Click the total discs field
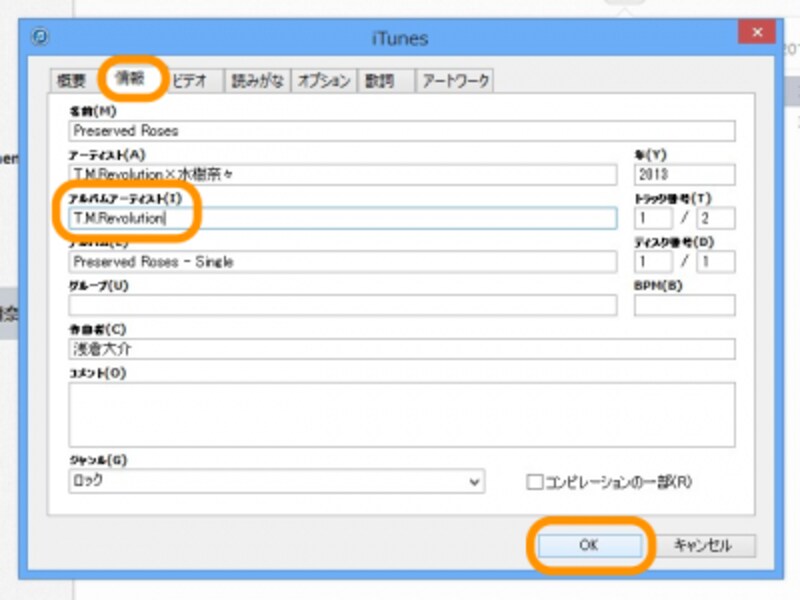Screen dimensions: 800x600 click(716, 262)
